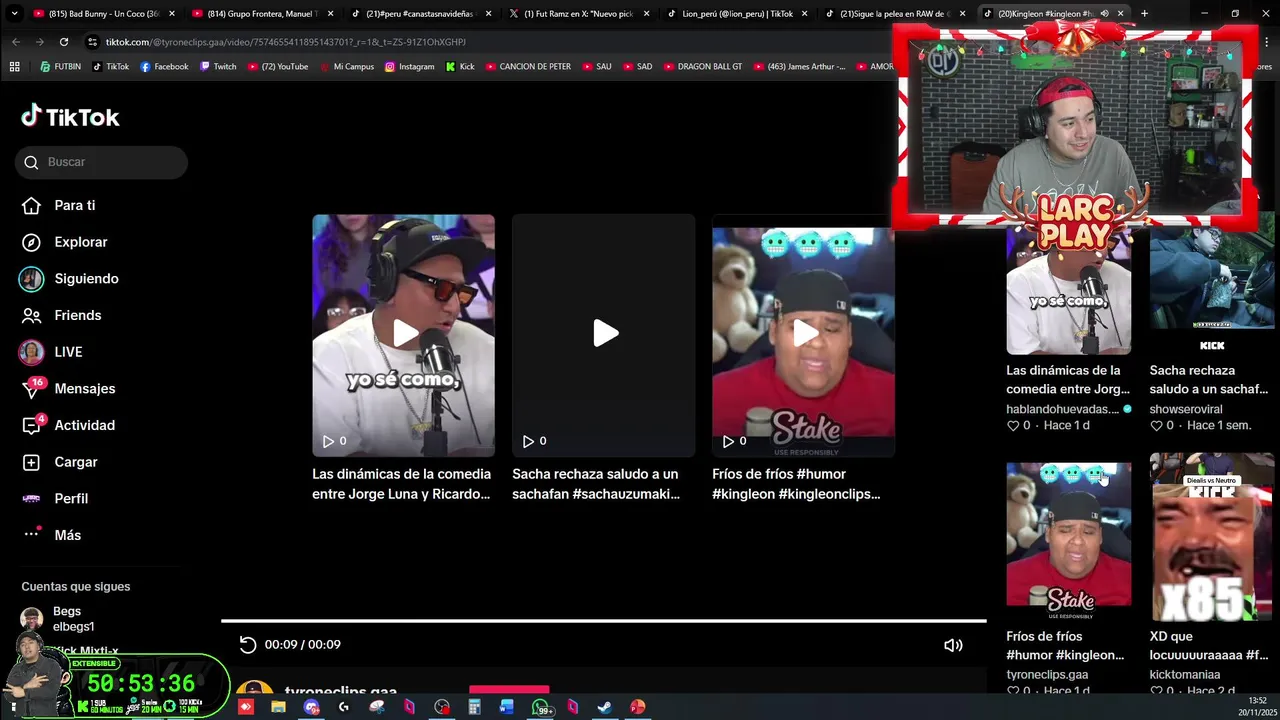1280x720 pixels.
Task: Open the CANCION DE PETER bookmark
Action: pyautogui.click(x=528, y=67)
